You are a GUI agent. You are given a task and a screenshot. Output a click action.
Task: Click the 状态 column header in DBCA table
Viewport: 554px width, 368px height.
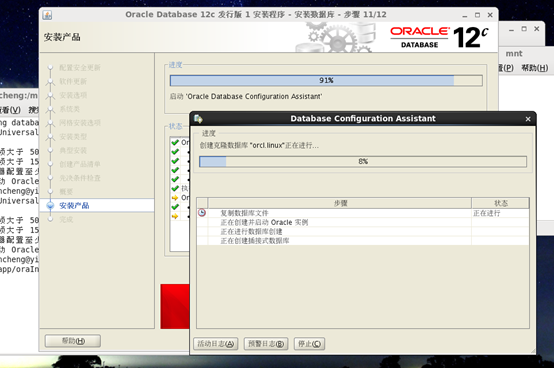500,203
